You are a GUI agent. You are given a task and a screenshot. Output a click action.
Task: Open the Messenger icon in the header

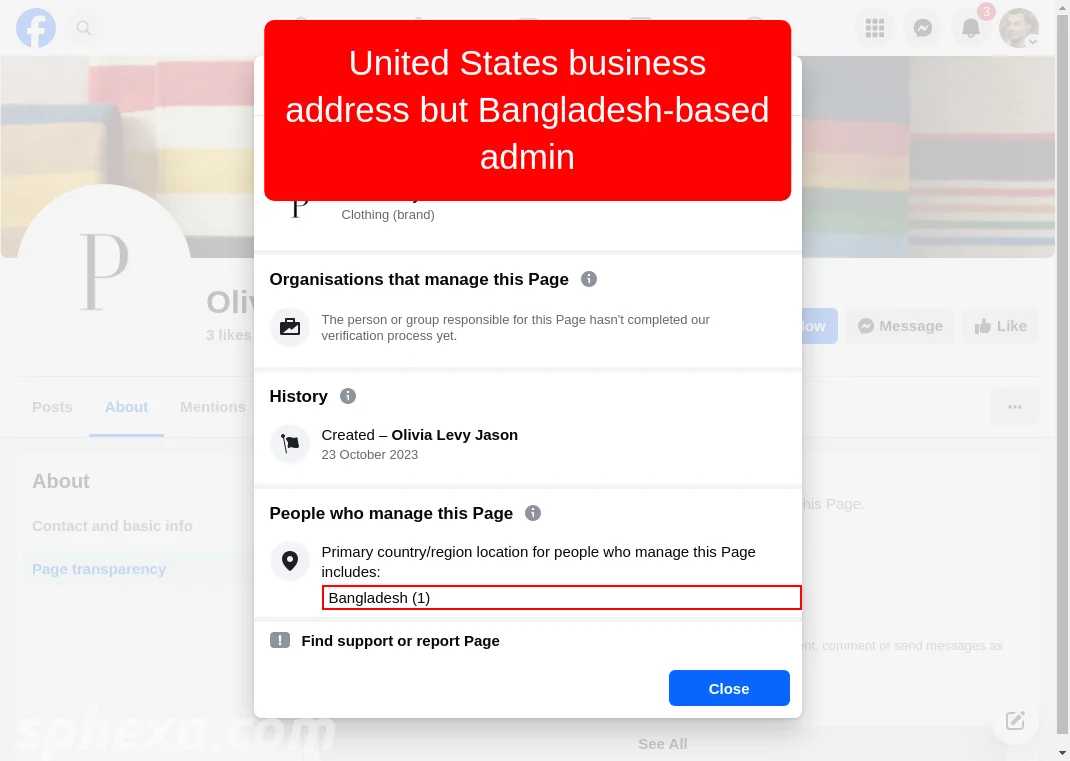(923, 28)
